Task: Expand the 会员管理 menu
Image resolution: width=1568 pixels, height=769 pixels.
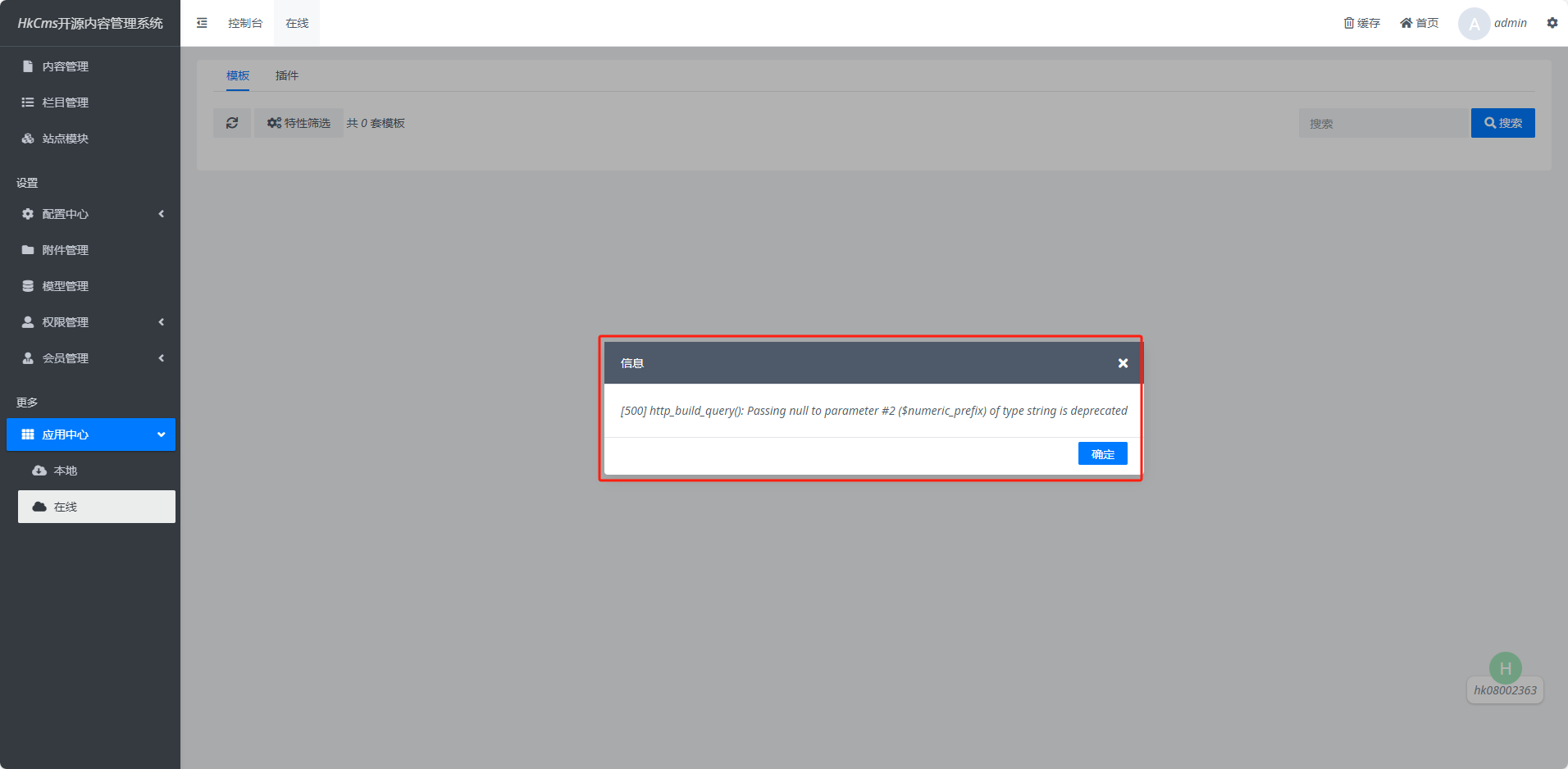Action: [x=90, y=358]
